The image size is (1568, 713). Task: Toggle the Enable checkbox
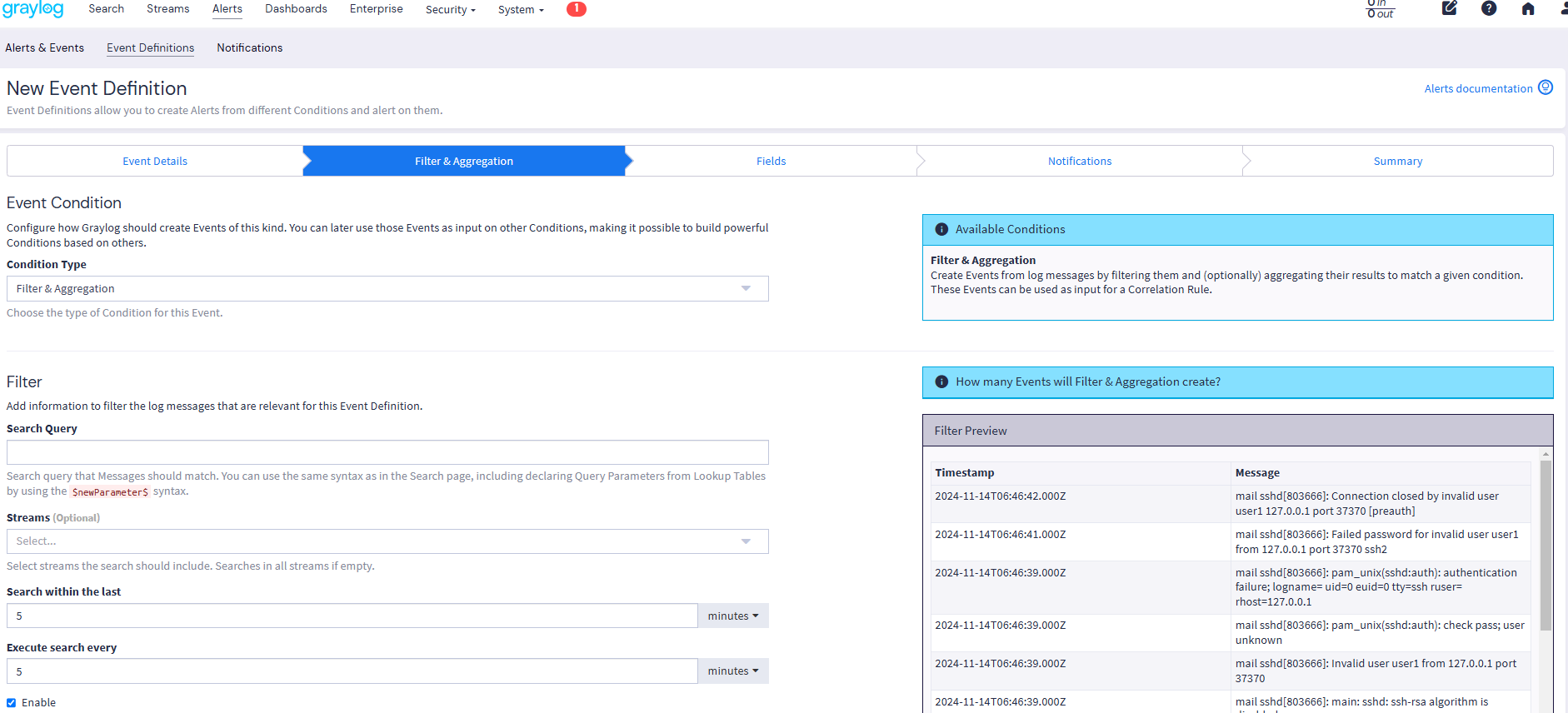pyautogui.click(x=12, y=703)
